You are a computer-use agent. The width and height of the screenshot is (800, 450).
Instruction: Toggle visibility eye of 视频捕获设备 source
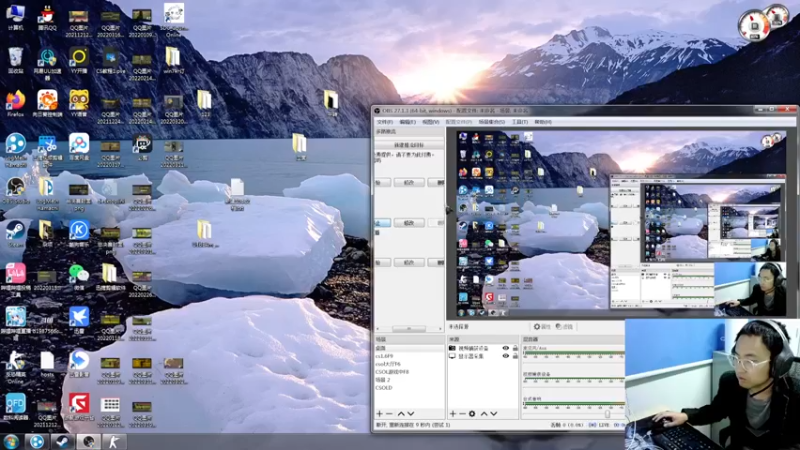(505, 348)
